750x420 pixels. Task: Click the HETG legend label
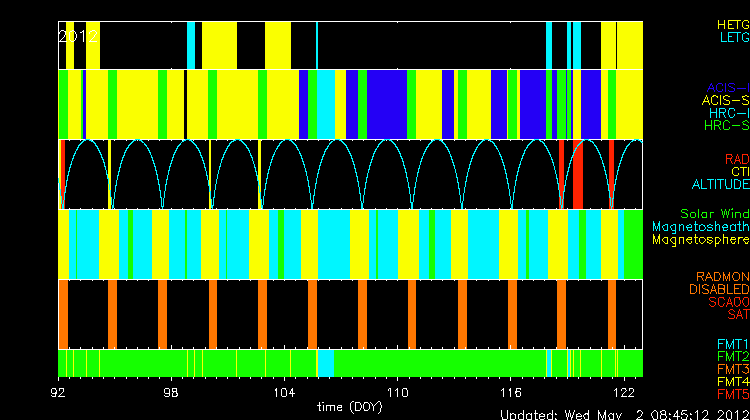(731, 23)
